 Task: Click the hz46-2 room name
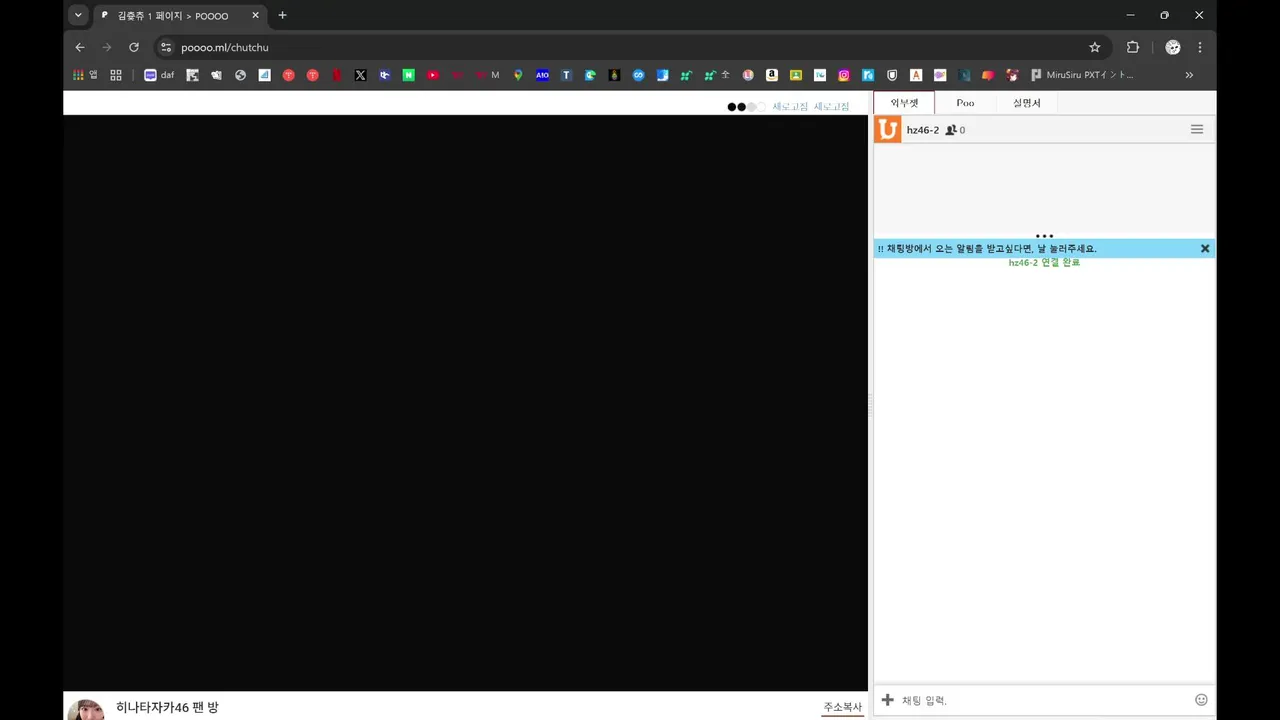[x=922, y=130]
